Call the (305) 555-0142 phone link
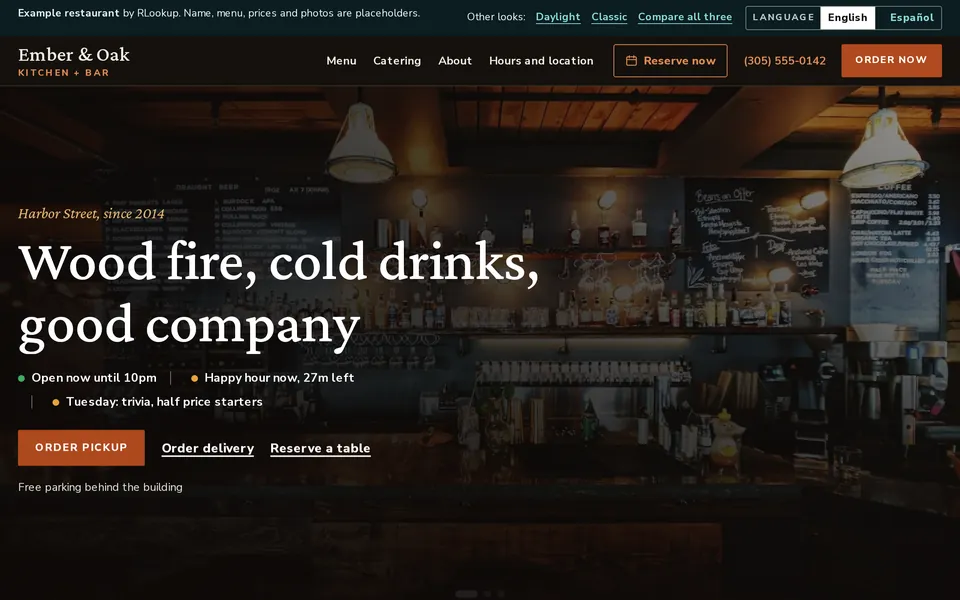Image resolution: width=960 pixels, height=600 pixels. click(785, 61)
